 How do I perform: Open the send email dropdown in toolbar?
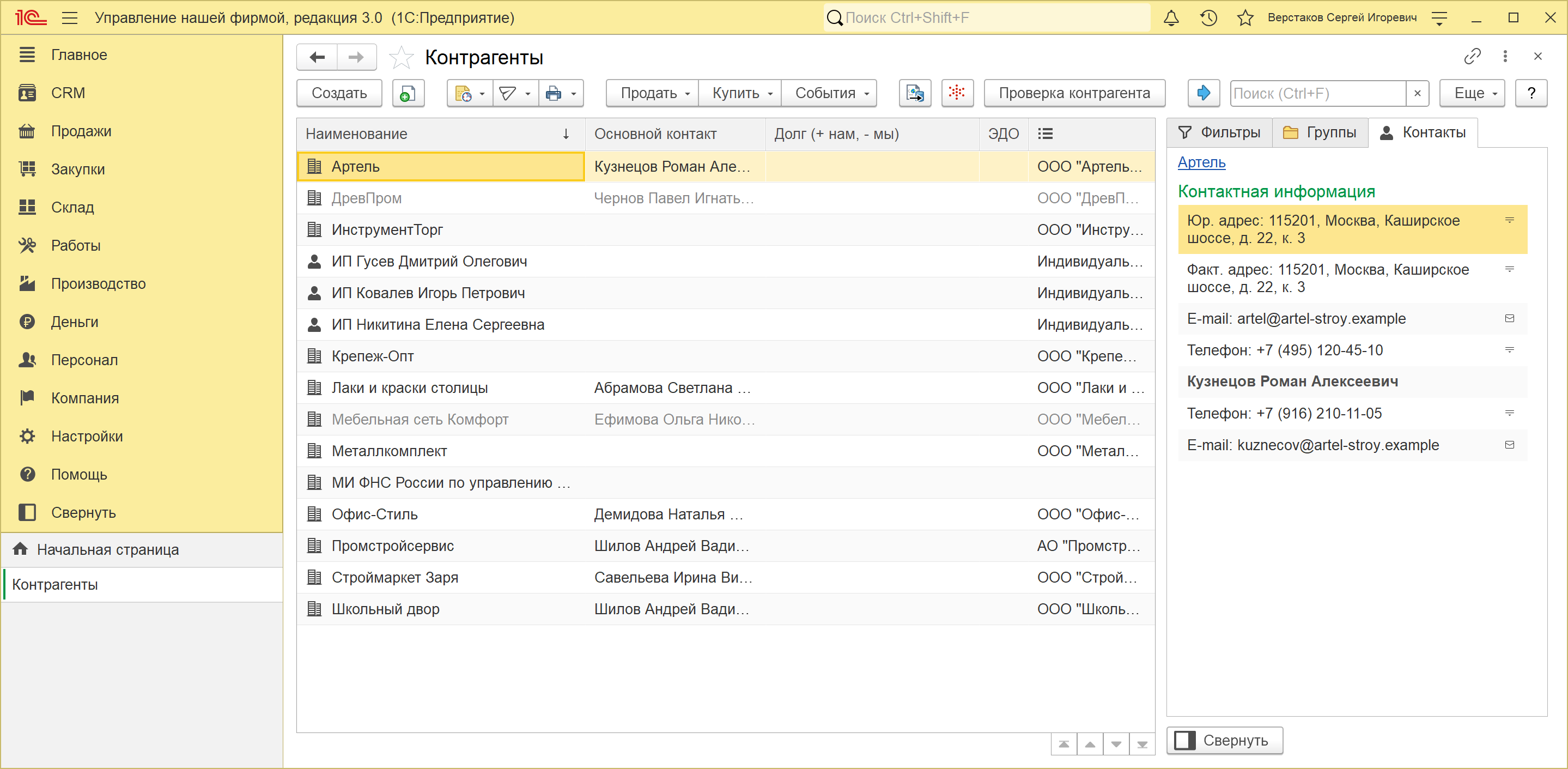[515, 93]
